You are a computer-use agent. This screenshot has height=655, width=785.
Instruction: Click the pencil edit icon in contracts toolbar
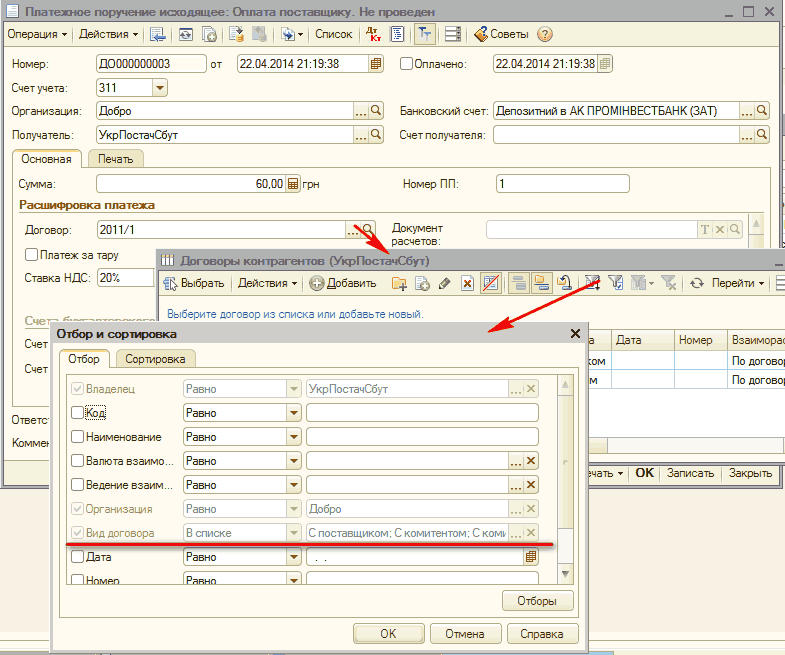tap(444, 284)
